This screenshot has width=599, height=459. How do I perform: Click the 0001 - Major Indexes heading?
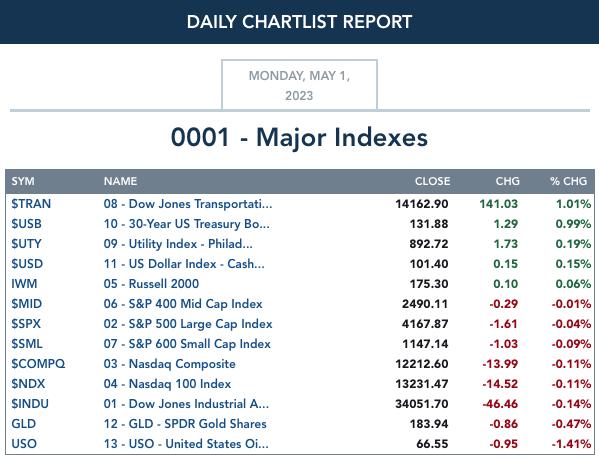(299, 137)
